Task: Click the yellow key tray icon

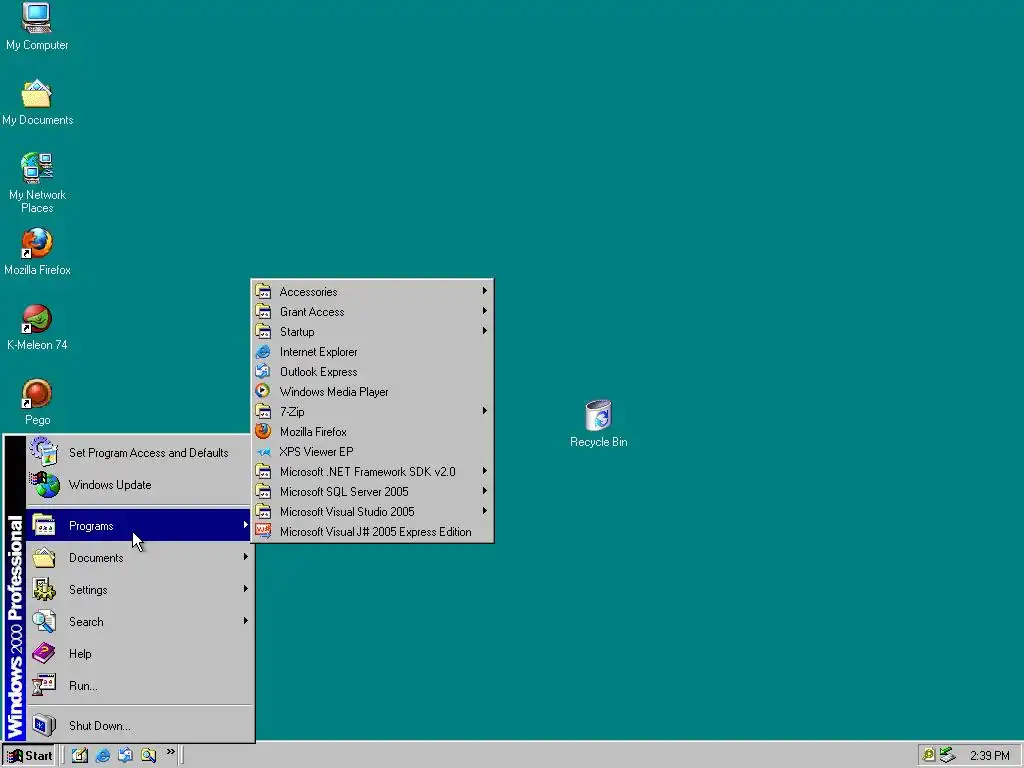Action: pyautogui.click(x=928, y=756)
